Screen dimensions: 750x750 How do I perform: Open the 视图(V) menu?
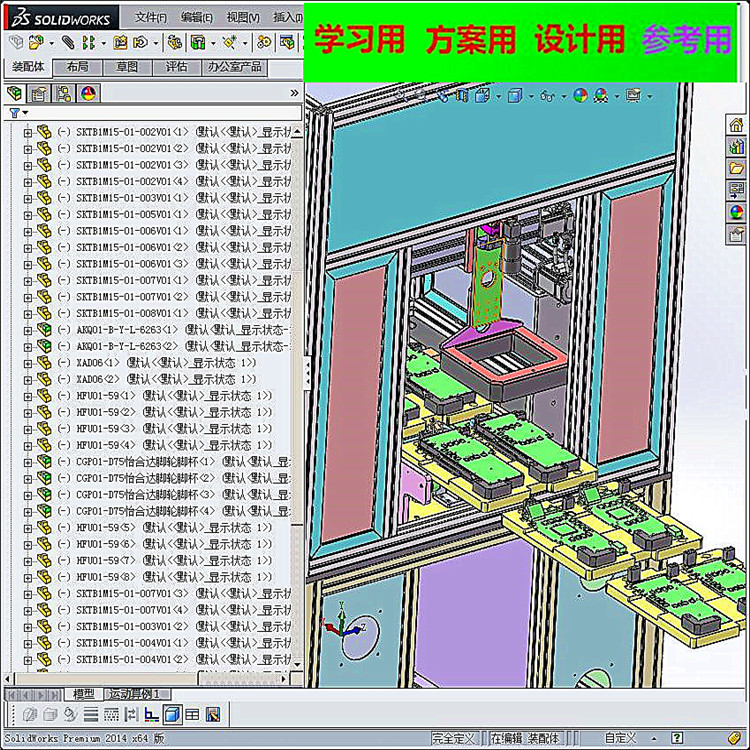[x=243, y=17]
